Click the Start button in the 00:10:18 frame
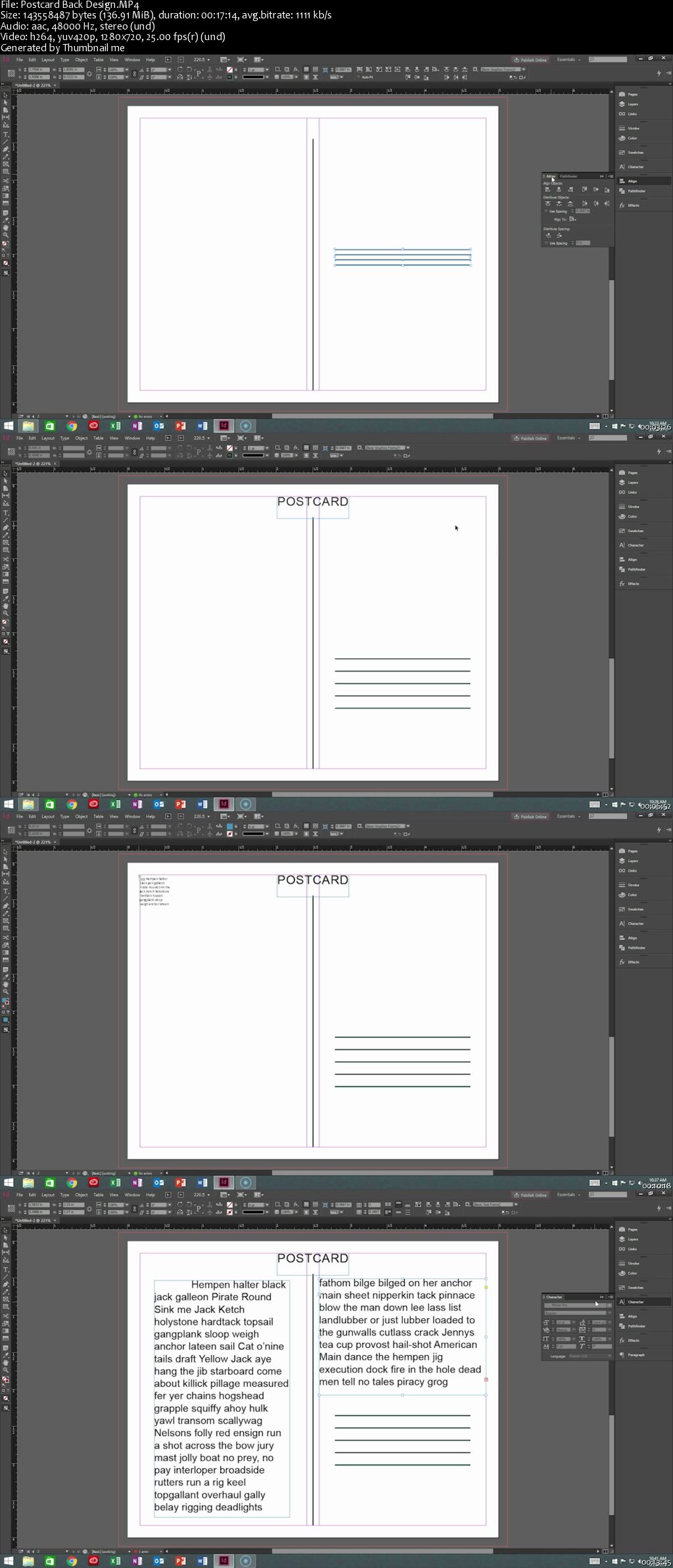 click(x=9, y=1182)
